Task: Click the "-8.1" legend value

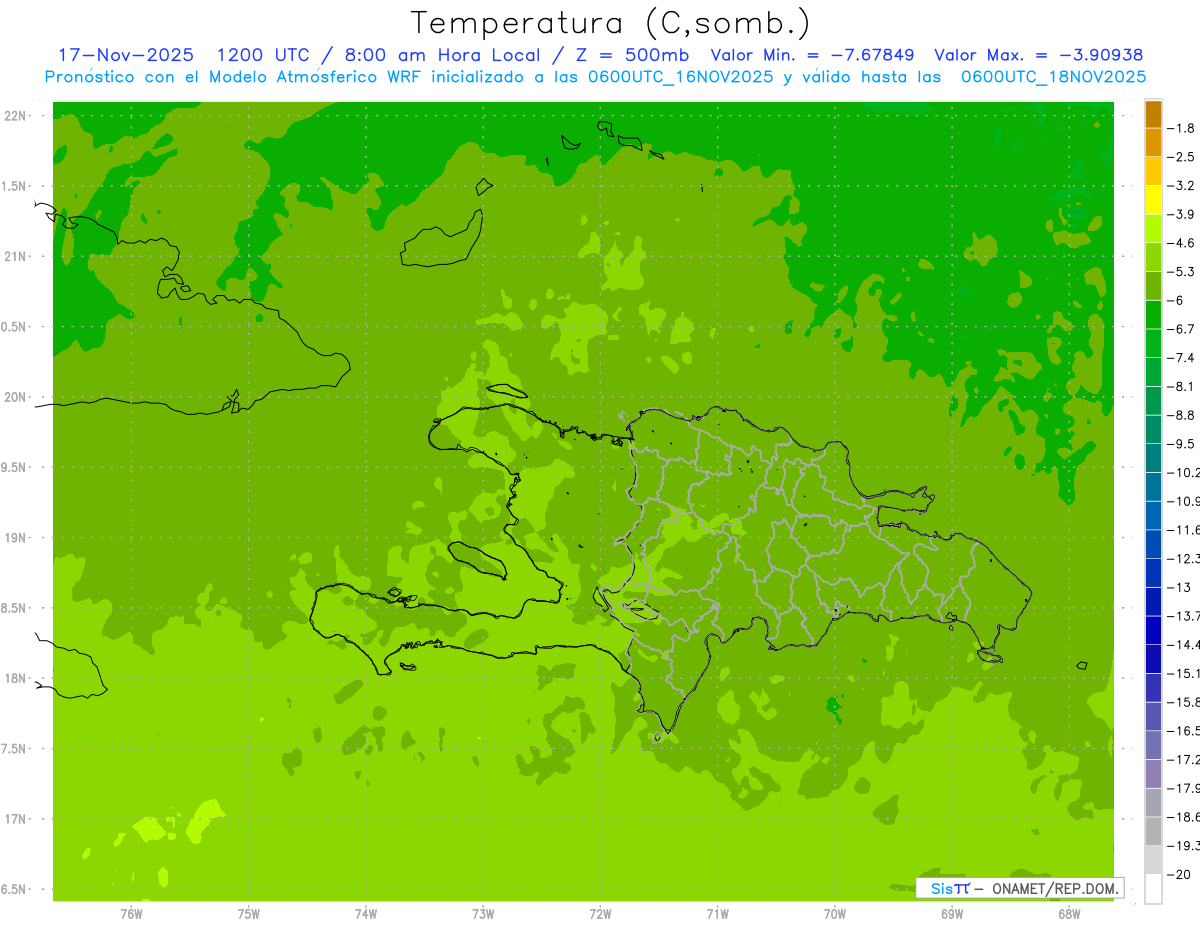Action: click(1181, 387)
